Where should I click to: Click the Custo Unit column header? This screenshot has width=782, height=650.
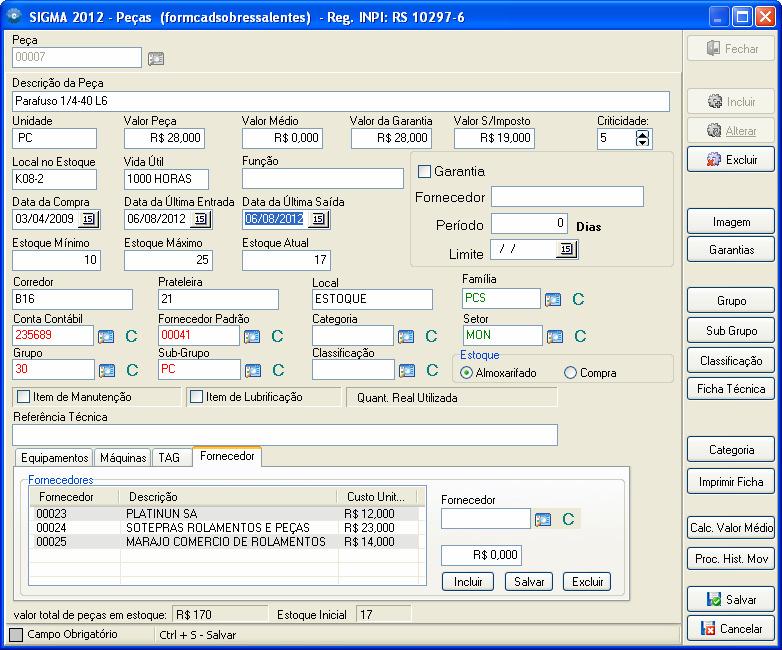[377, 497]
